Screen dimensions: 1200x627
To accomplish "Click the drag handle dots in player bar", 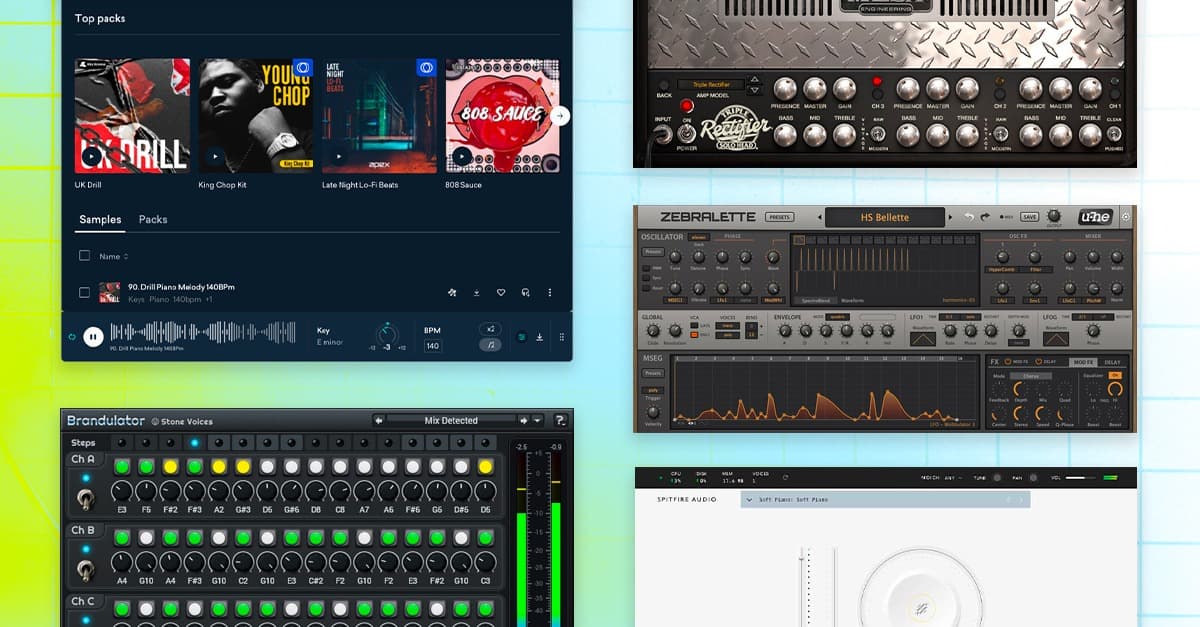I will (x=561, y=337).
